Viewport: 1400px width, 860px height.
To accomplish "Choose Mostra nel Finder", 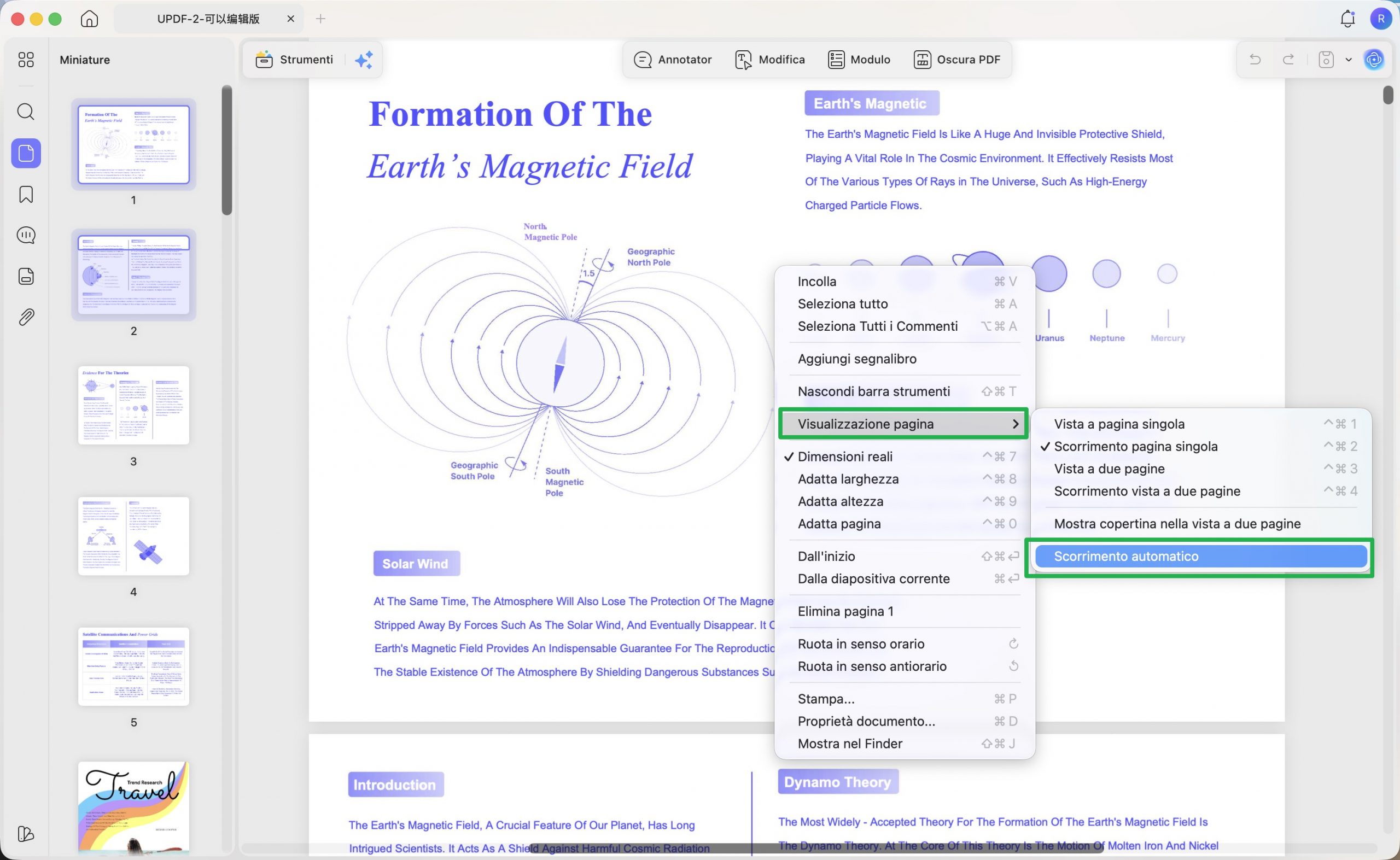I will pyautogui.click(x=905, y=744).
